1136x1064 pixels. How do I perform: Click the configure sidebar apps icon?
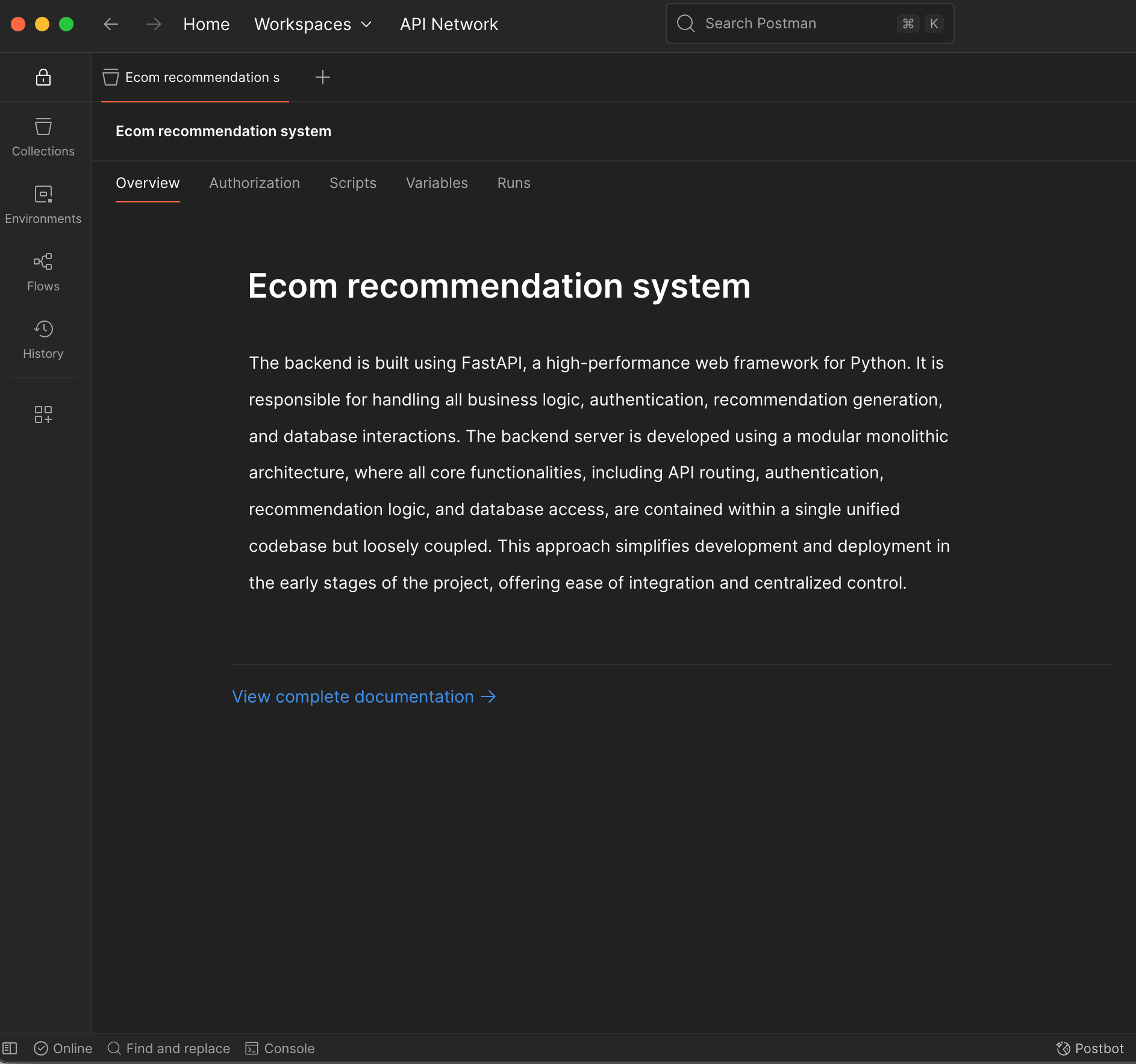click(x=43, y=415)
